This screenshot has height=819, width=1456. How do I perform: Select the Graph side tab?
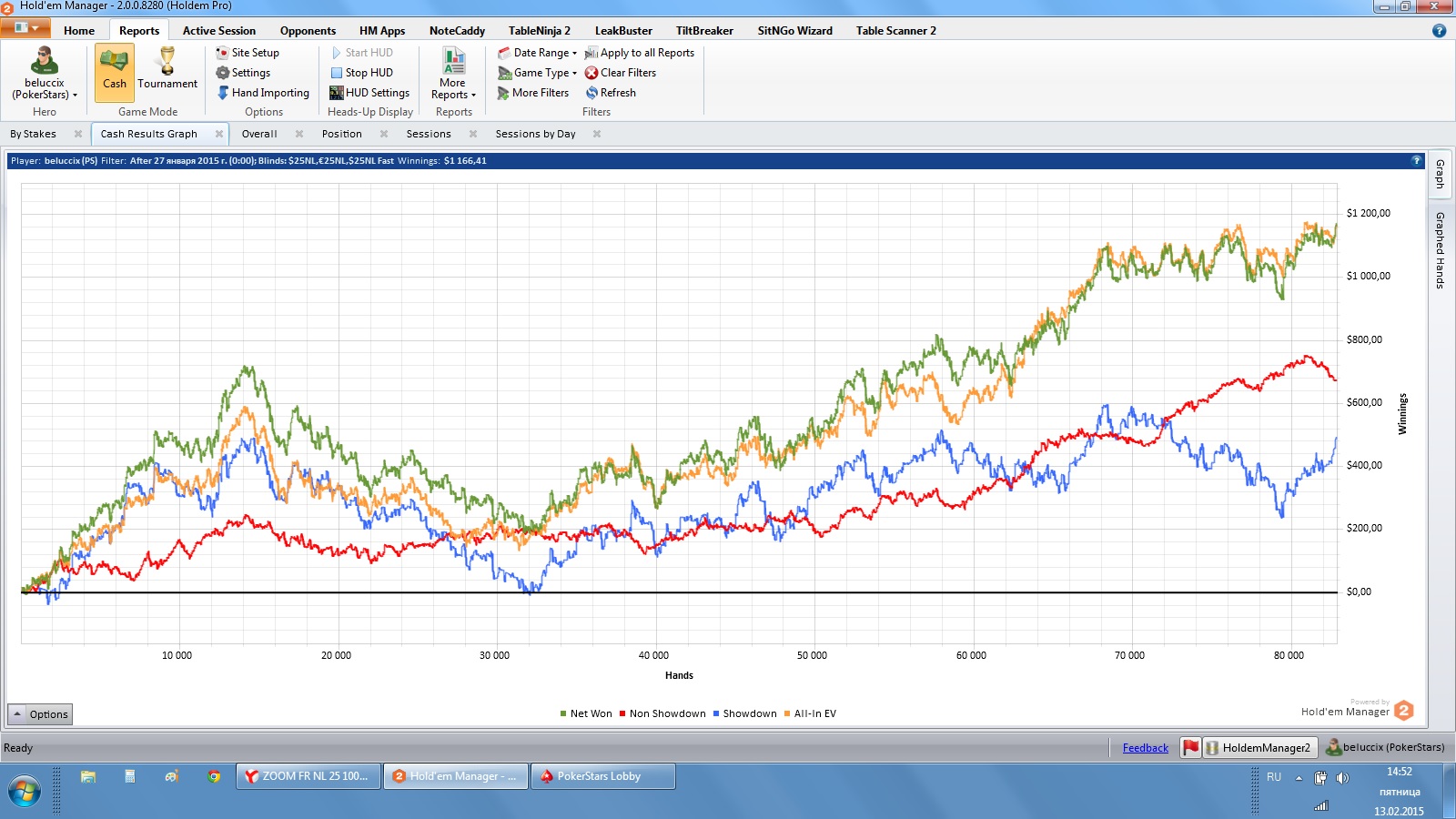coord(1440,174)
